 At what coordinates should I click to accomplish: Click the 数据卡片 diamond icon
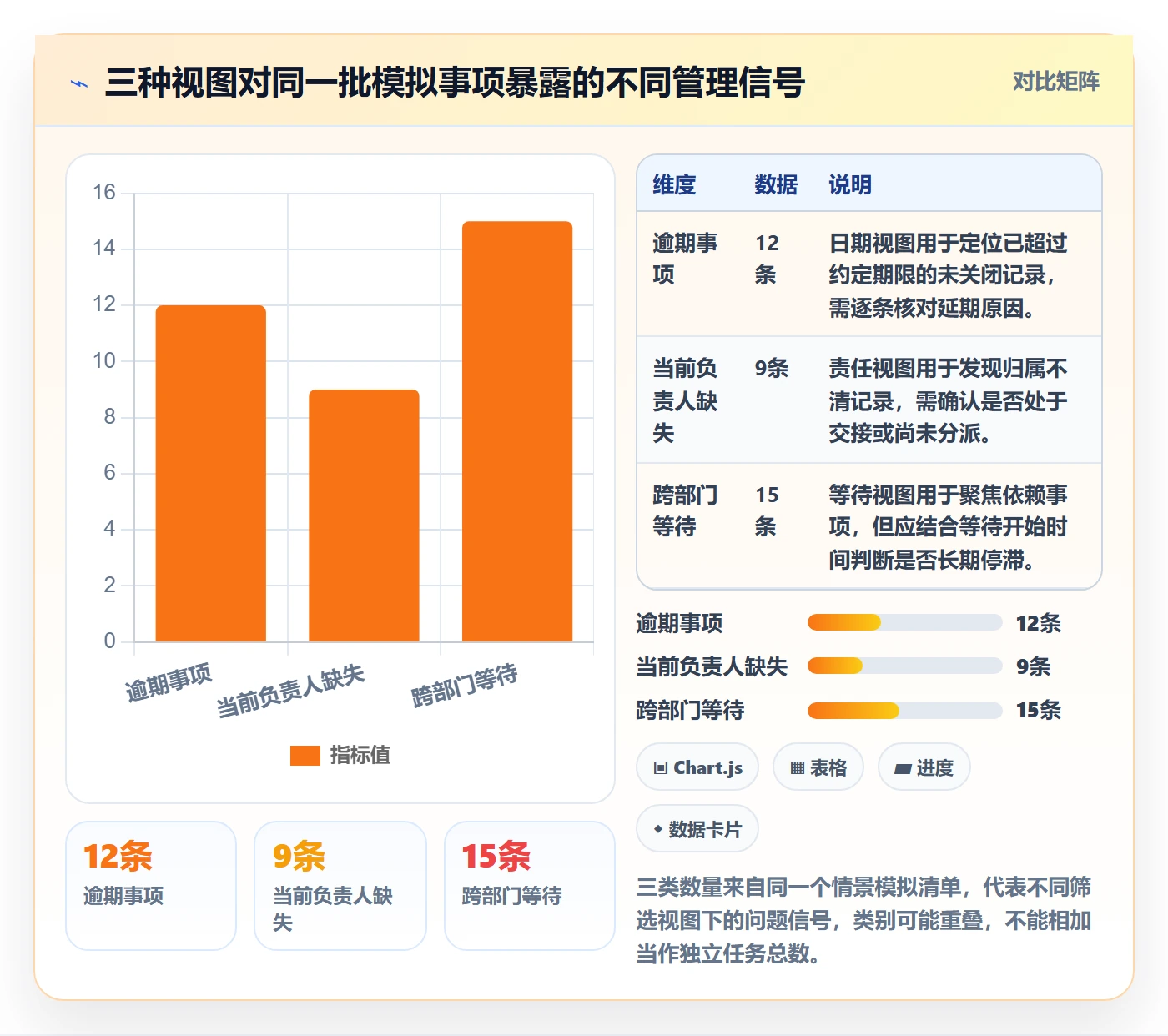tap(658, 829)
